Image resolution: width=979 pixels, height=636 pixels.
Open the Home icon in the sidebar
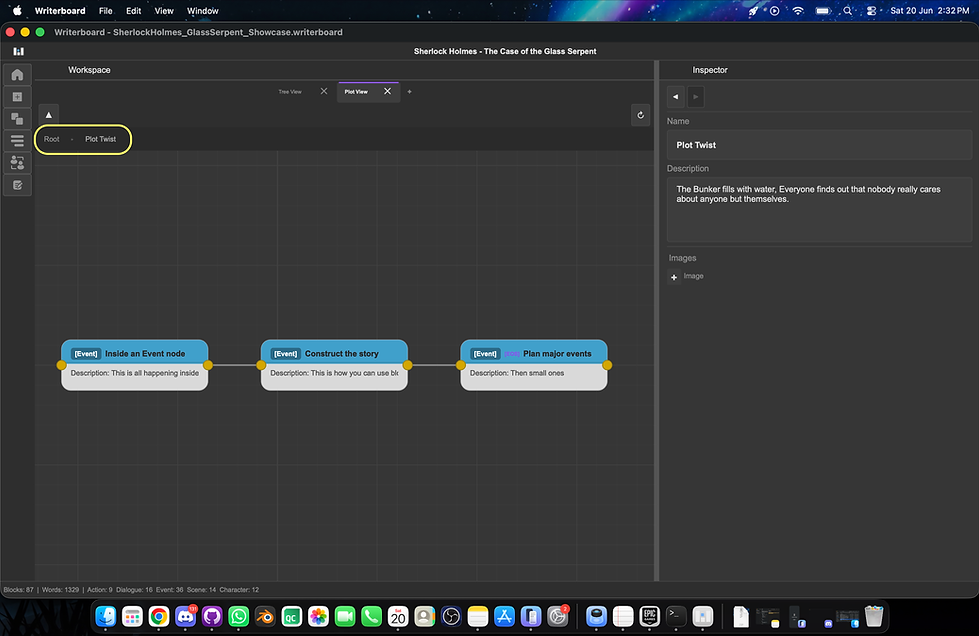pyautogui.click(x=17, y=75)
